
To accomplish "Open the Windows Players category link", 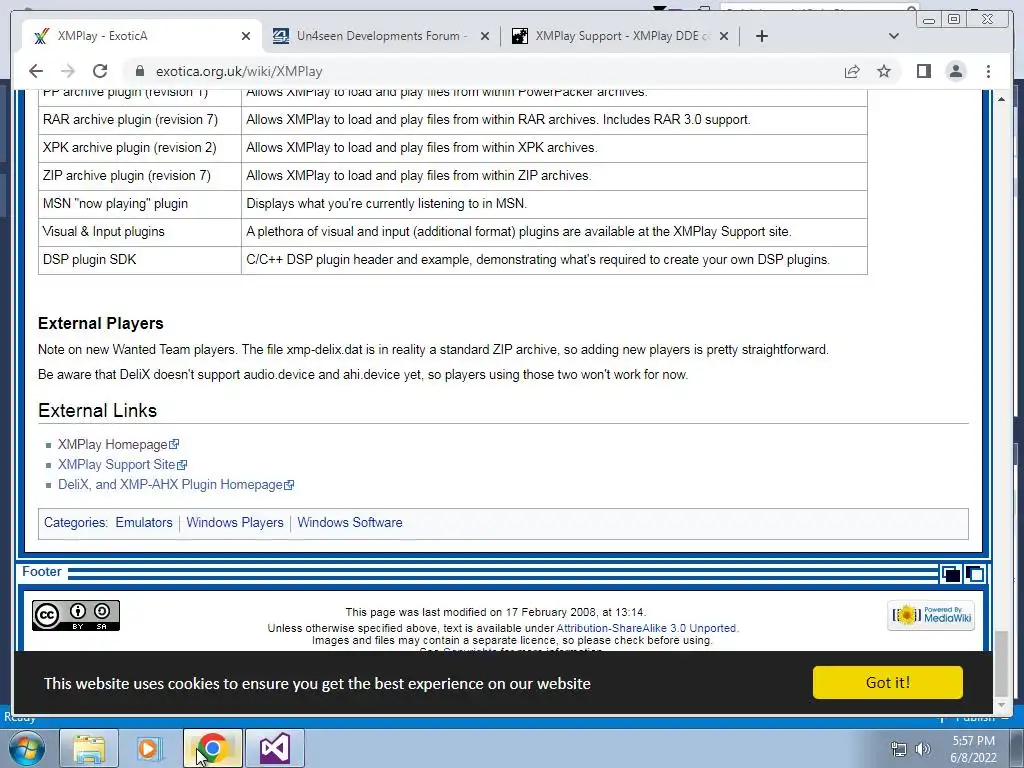I will 234,522.
